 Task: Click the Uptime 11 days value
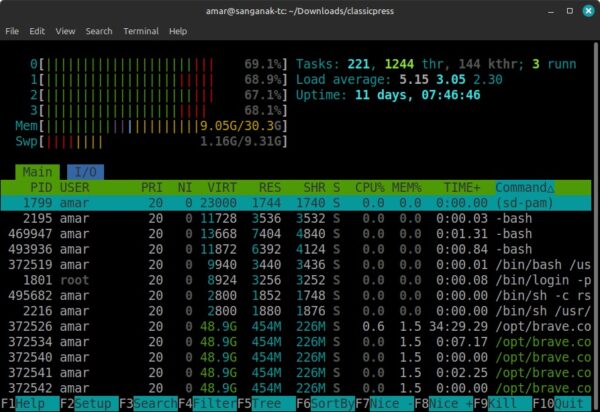coord(417,95)
